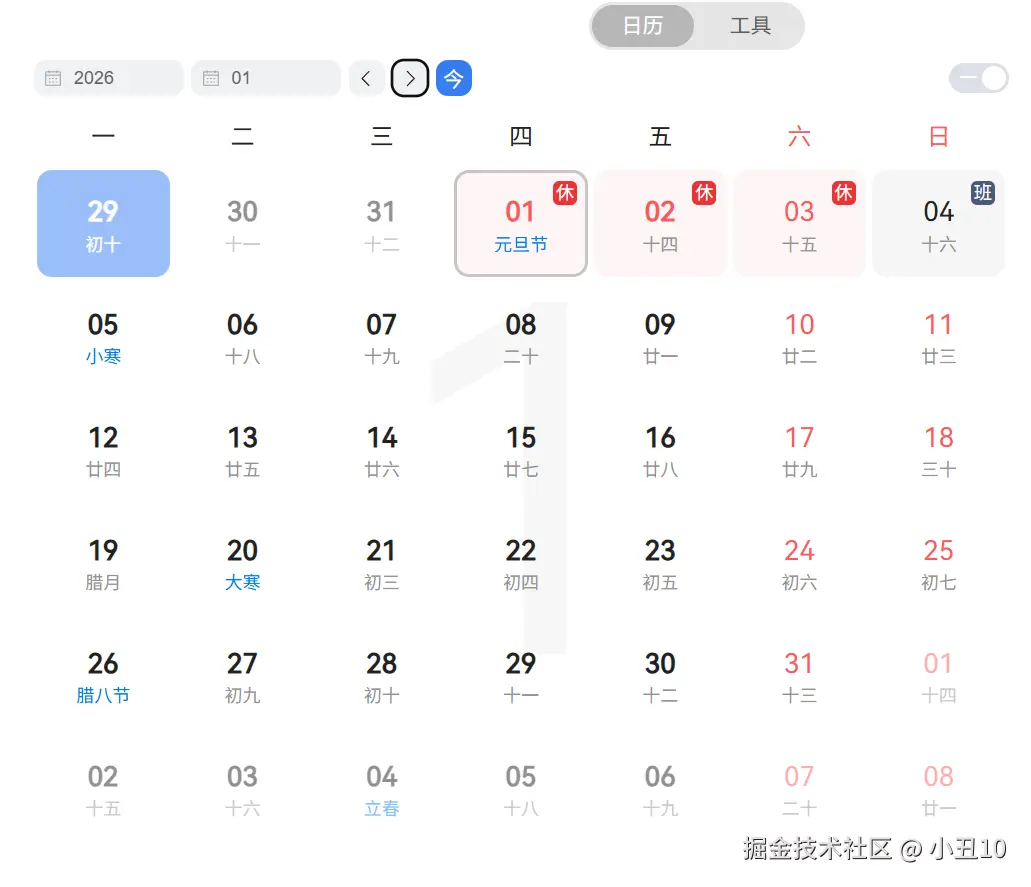Click the 今 today button
The image size is (1031, 887).
pos(454,78)
